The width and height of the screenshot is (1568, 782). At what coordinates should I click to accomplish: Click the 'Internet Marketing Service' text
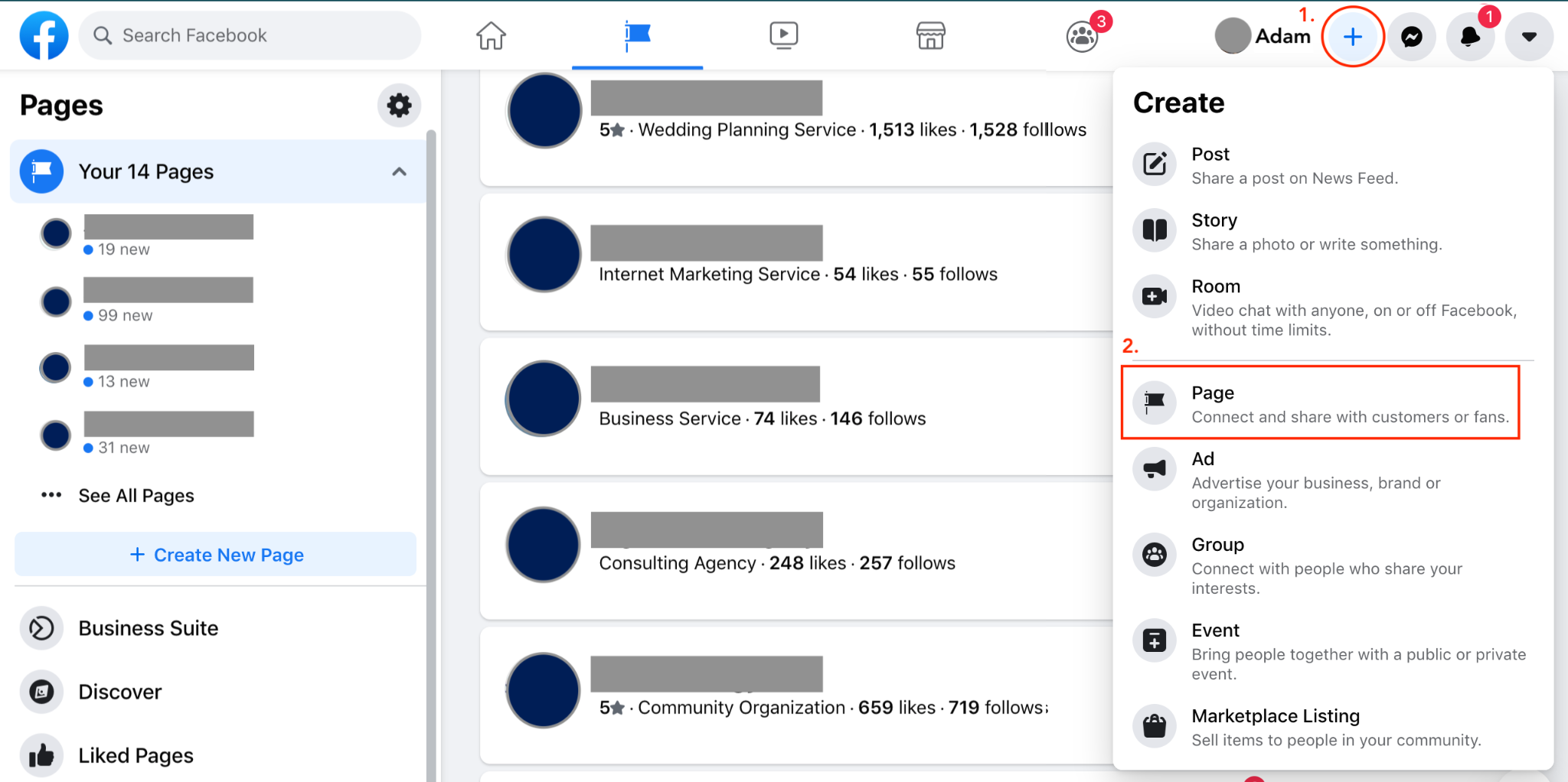pyautogui.click(x=710, y=274)
